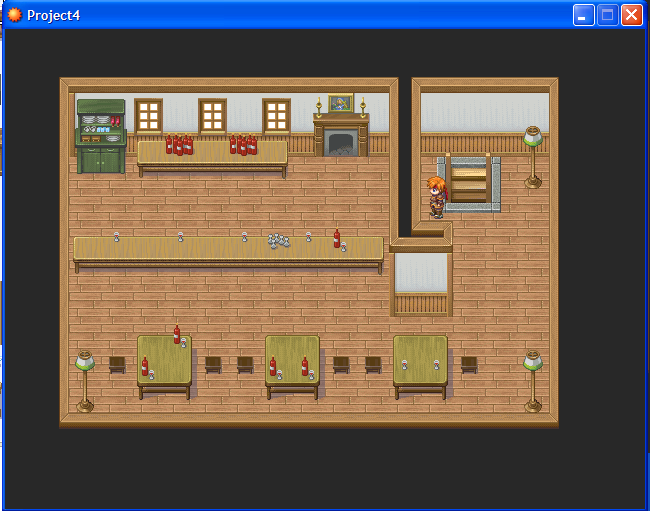Click the pile of glasses on the long counter
650x511 pixels.
pyautogui.click(x=279, y=240)
